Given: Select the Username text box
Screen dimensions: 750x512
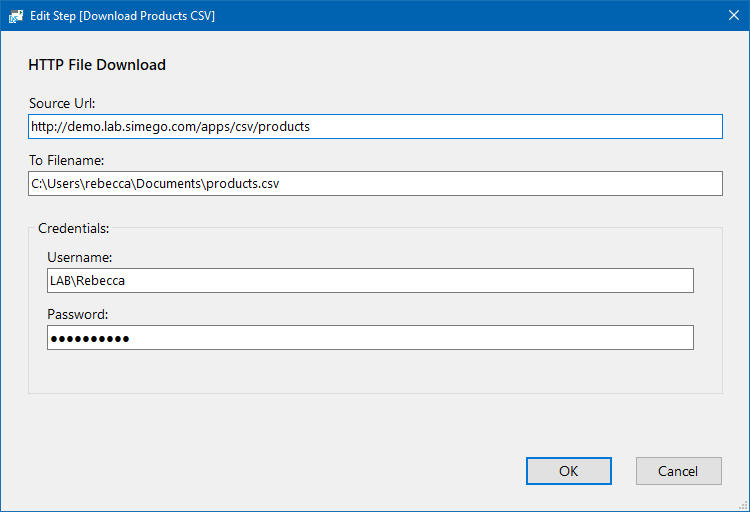Looking at the screenshot, I should click(x=370, y=280).
